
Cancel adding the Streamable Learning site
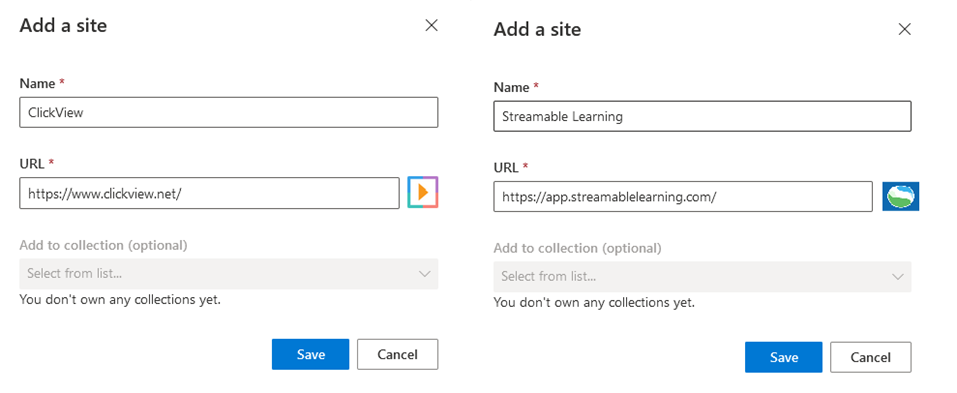871,357
